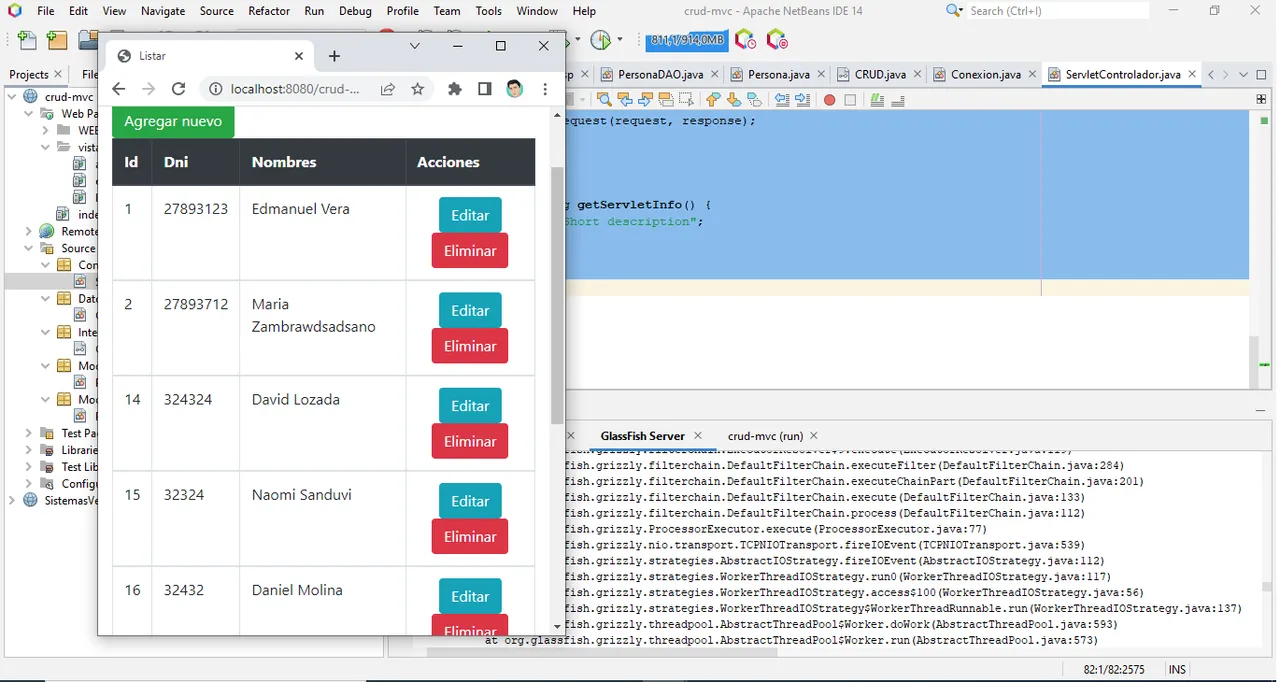Close the GlassFish Server output tab
This screenshot has width=1280, height=682.
pyautogui.click(x=698, y=436)
